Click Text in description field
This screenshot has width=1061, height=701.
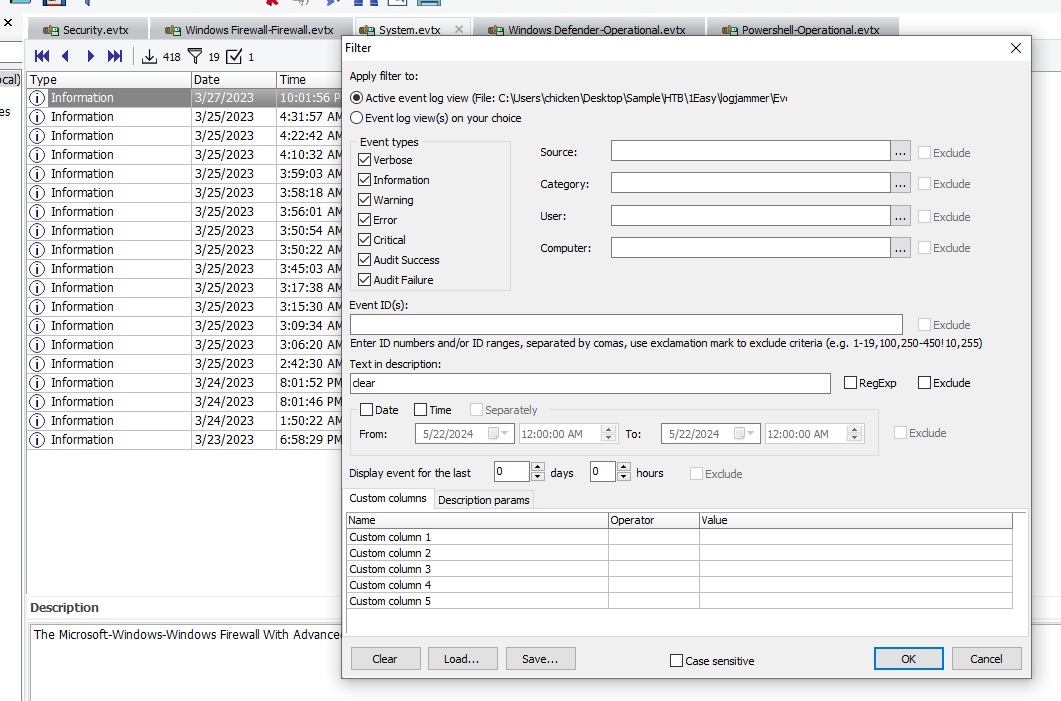click(x=590, y=383)
